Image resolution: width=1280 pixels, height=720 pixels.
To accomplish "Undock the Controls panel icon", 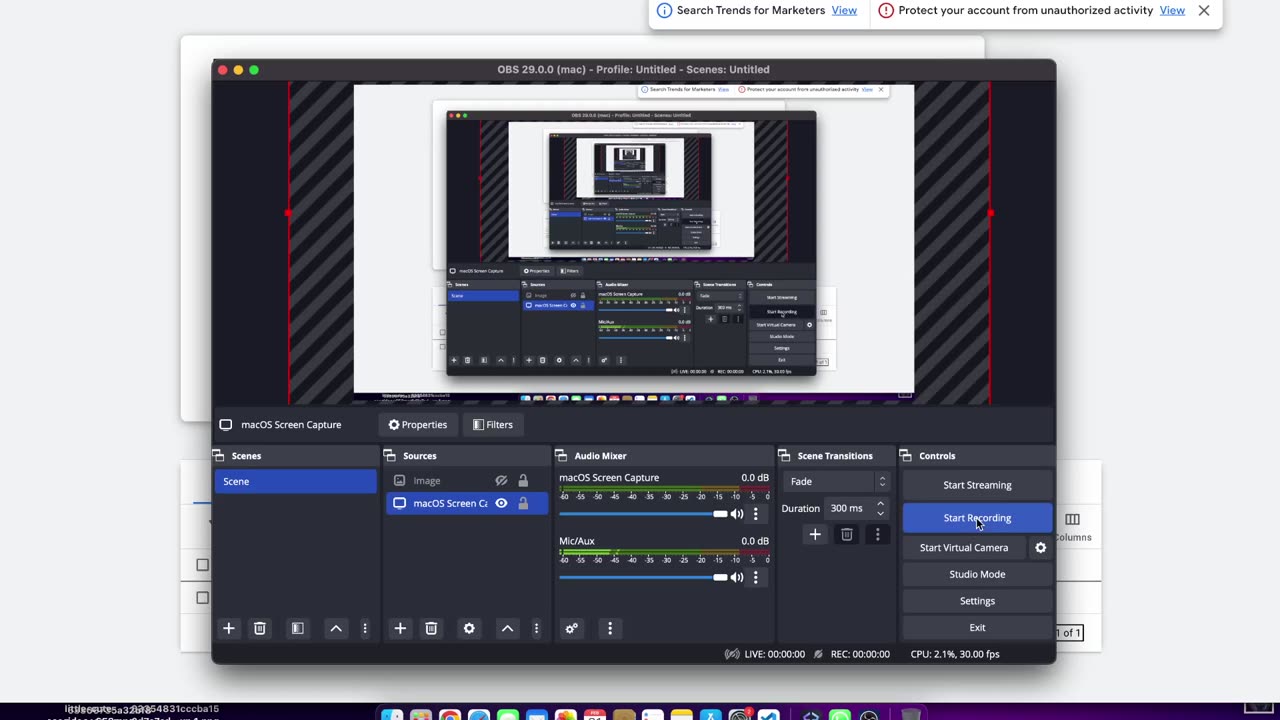I will pyautogui.click(x=907, y=456).
